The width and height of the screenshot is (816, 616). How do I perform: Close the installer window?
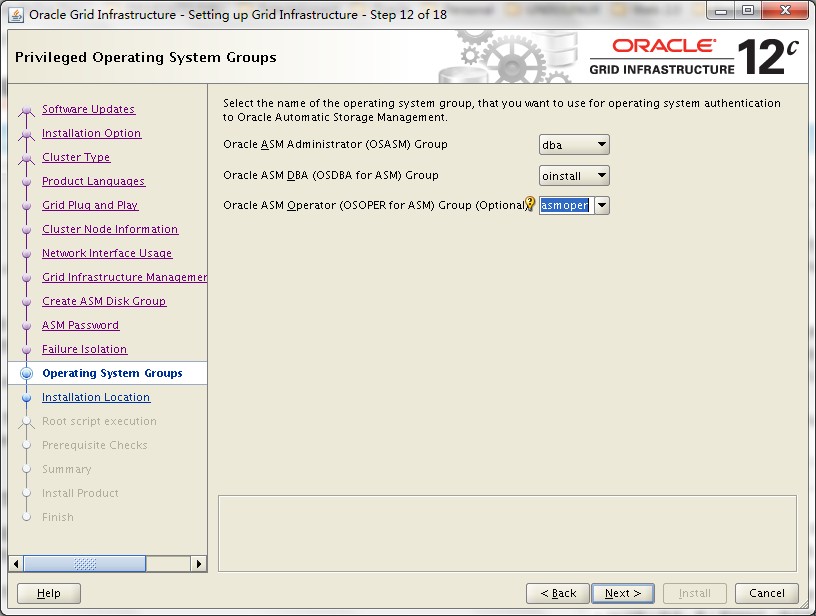786,11
